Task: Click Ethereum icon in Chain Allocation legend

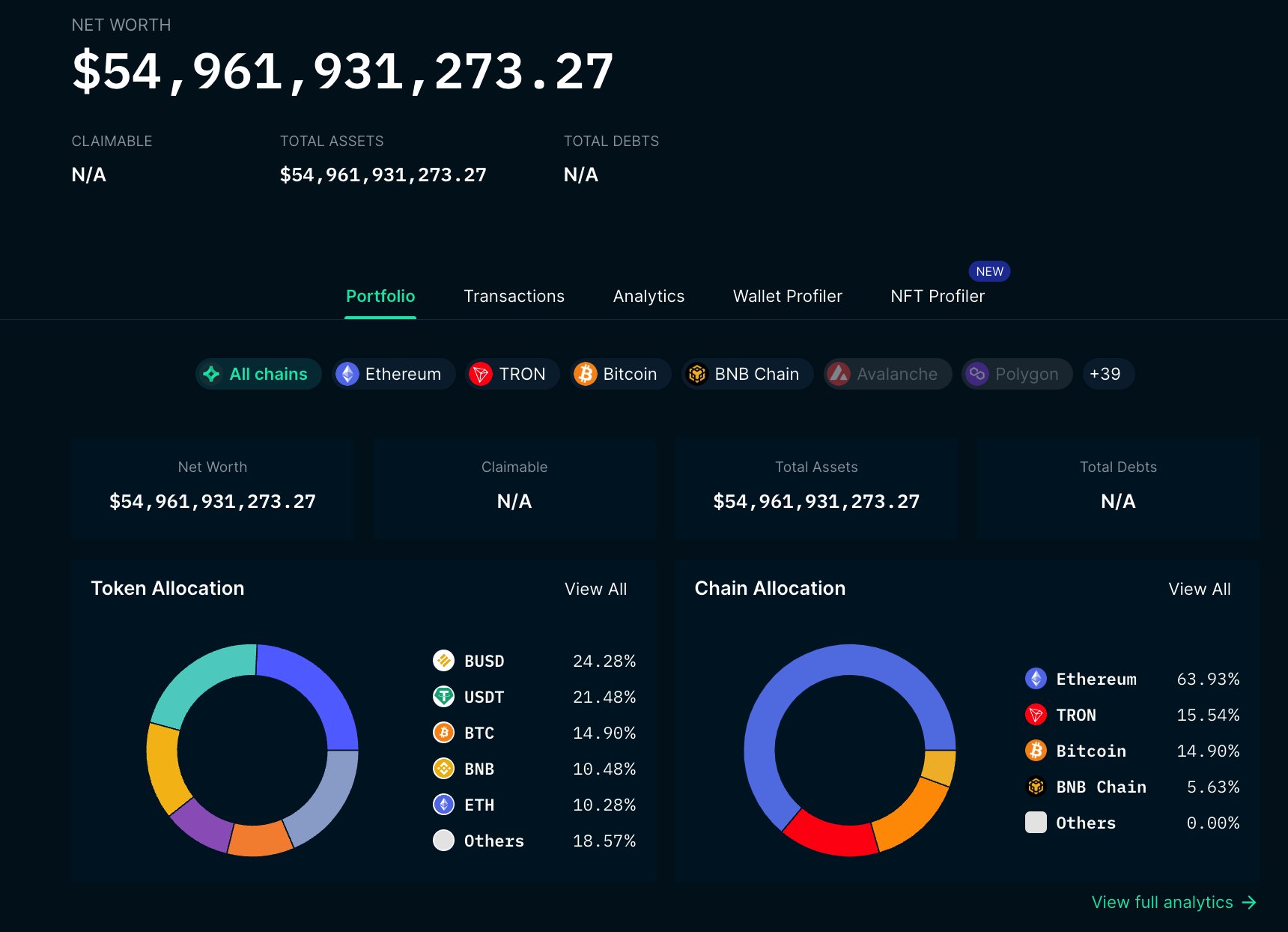Action: [1036, 679]
